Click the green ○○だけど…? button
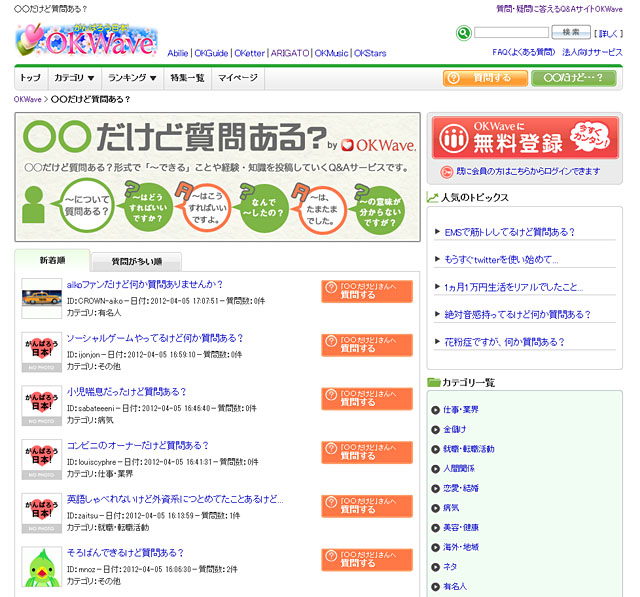 (573, 78)
